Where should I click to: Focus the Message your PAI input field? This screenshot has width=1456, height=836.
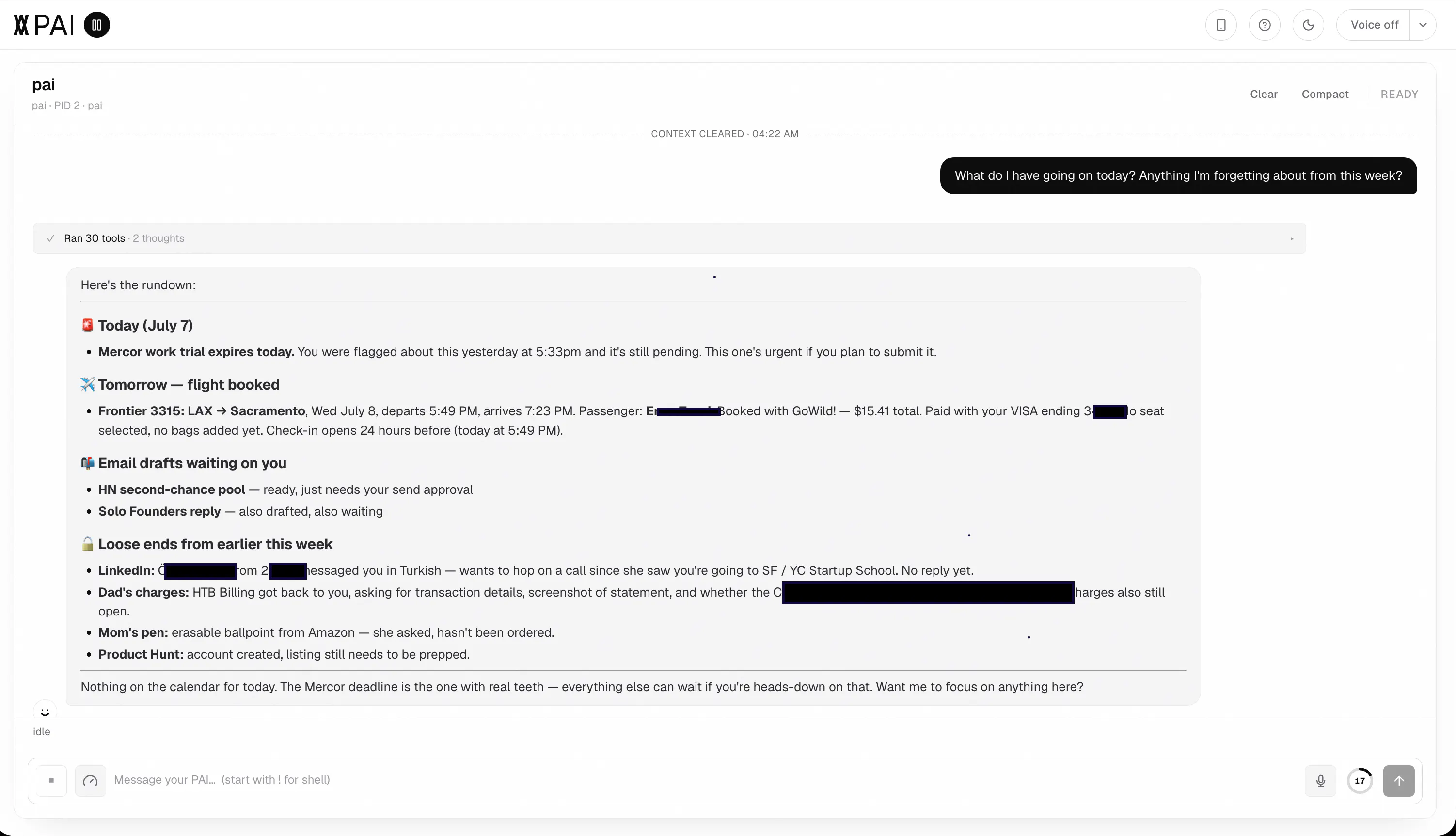pos(703,780)
